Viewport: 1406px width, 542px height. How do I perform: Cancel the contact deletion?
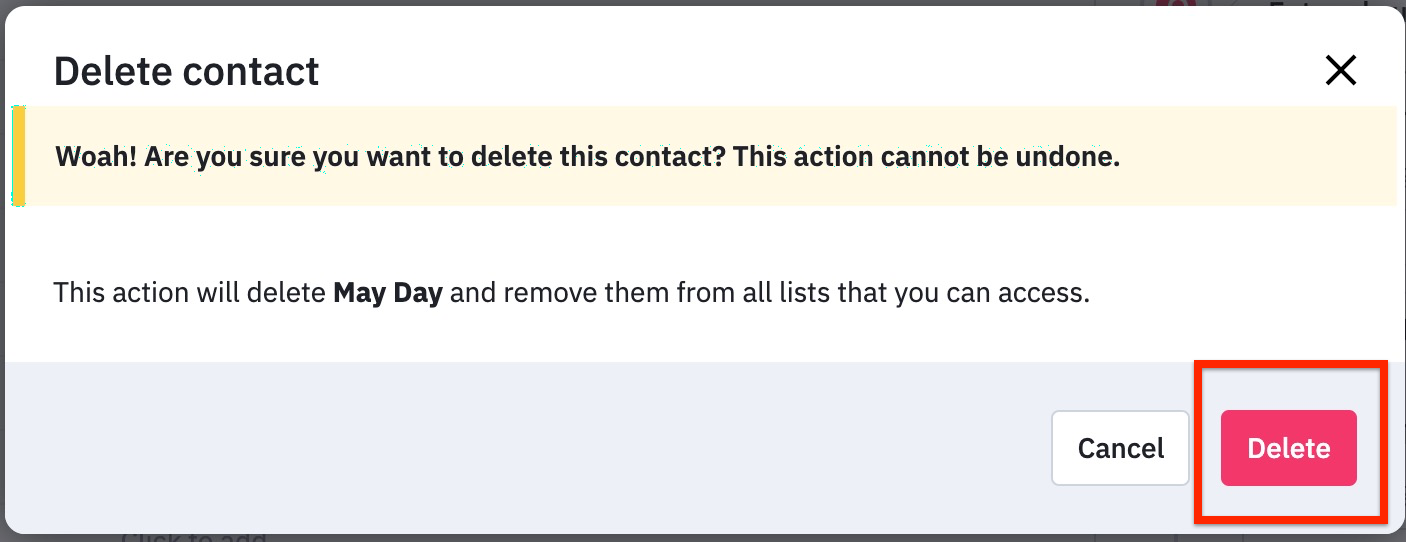1120,448
